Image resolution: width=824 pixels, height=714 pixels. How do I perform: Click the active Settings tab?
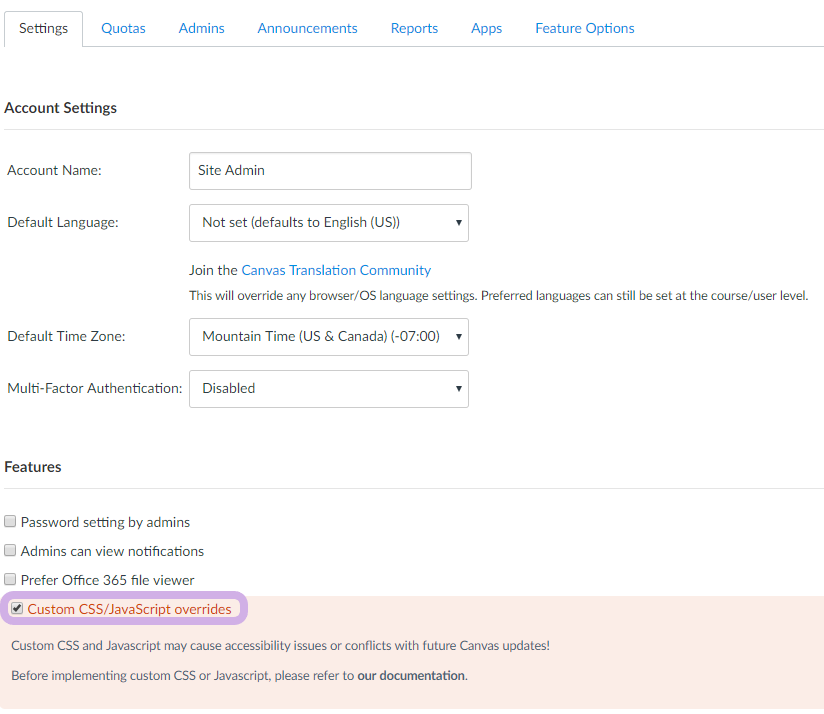(x=43, y=28)
